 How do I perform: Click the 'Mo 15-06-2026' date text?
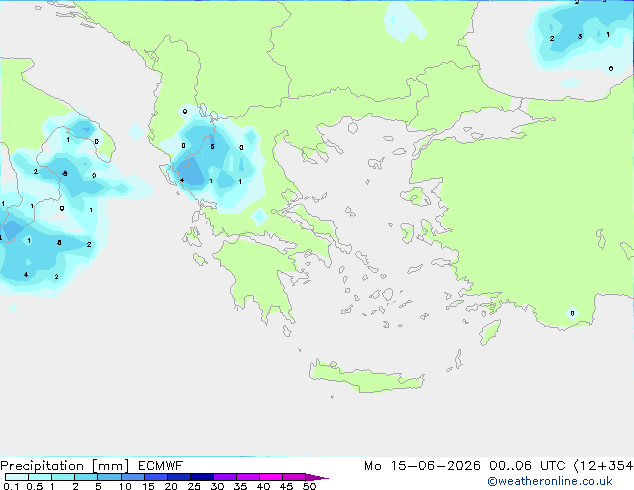(x=422, y=466)
